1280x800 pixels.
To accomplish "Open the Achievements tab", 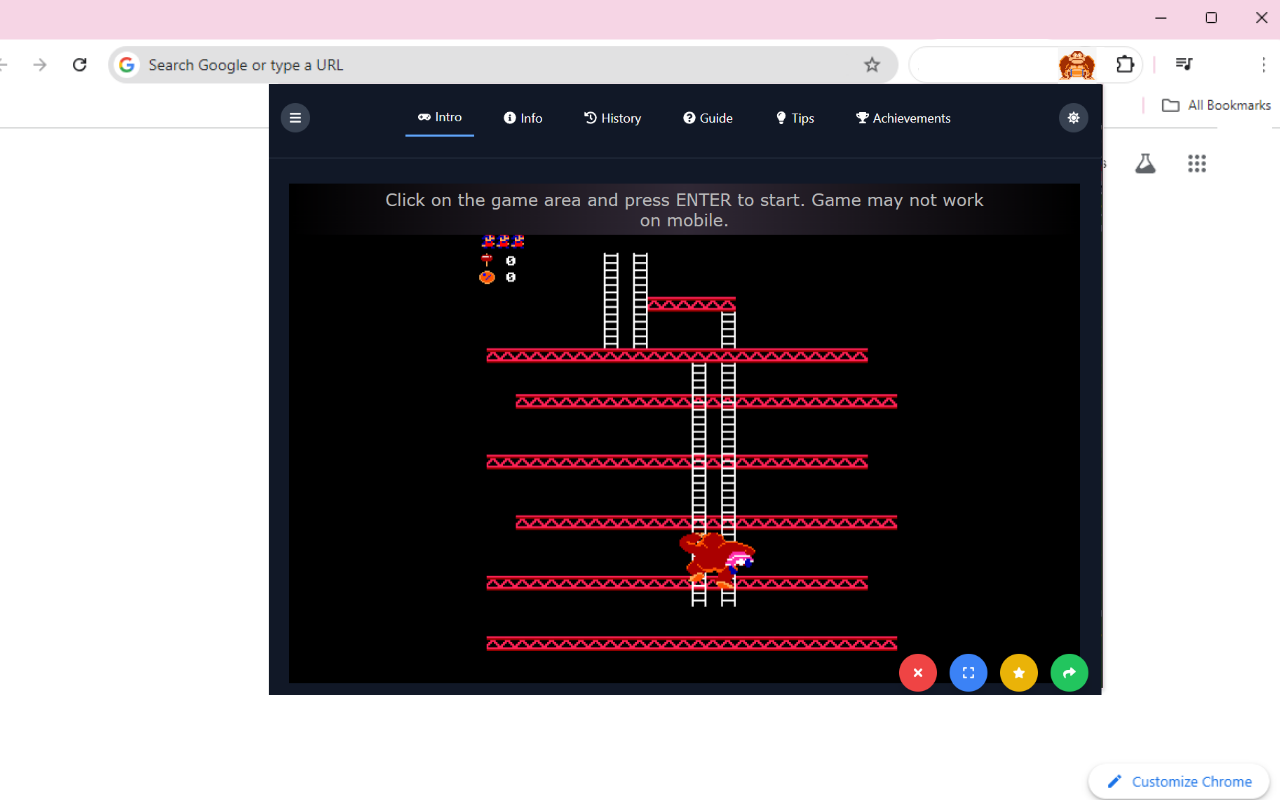I will 902,117.
